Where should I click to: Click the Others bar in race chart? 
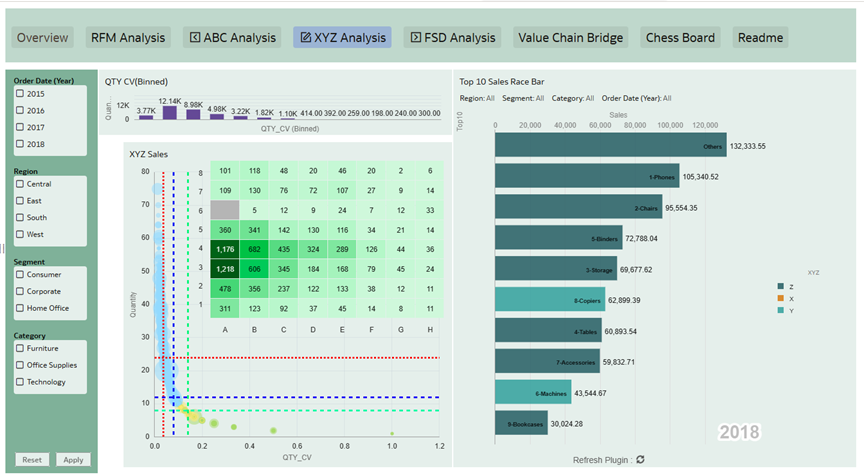point(611,145)
